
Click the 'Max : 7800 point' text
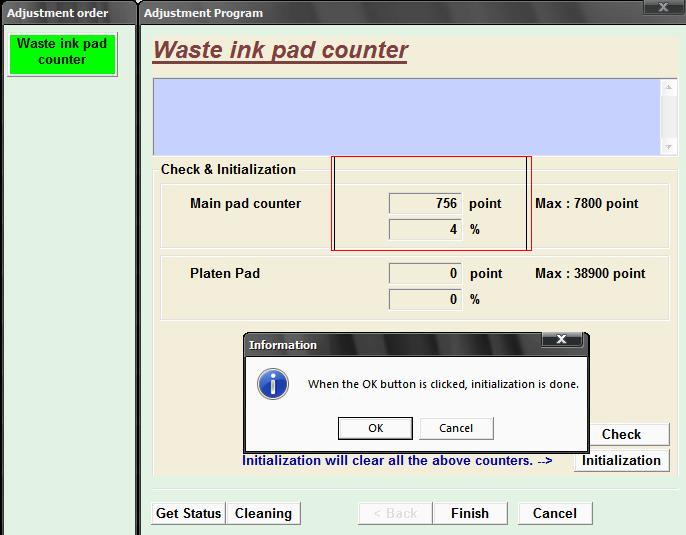tap(587, 203)
